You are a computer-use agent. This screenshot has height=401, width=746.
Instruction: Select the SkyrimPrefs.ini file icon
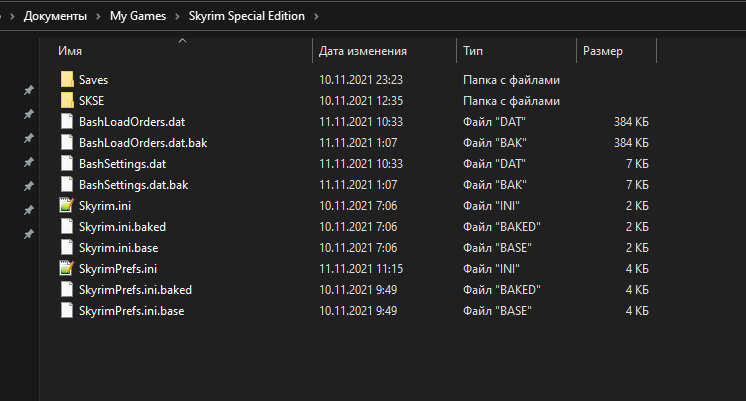coord(67,268)
